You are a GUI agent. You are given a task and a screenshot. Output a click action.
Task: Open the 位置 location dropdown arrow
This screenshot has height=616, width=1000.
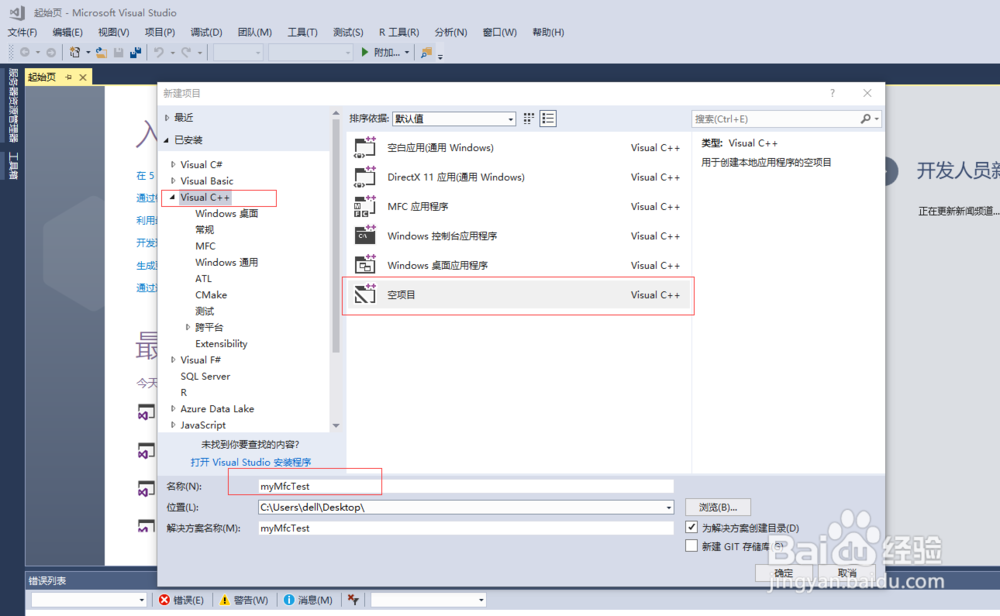tap(668, 508)
